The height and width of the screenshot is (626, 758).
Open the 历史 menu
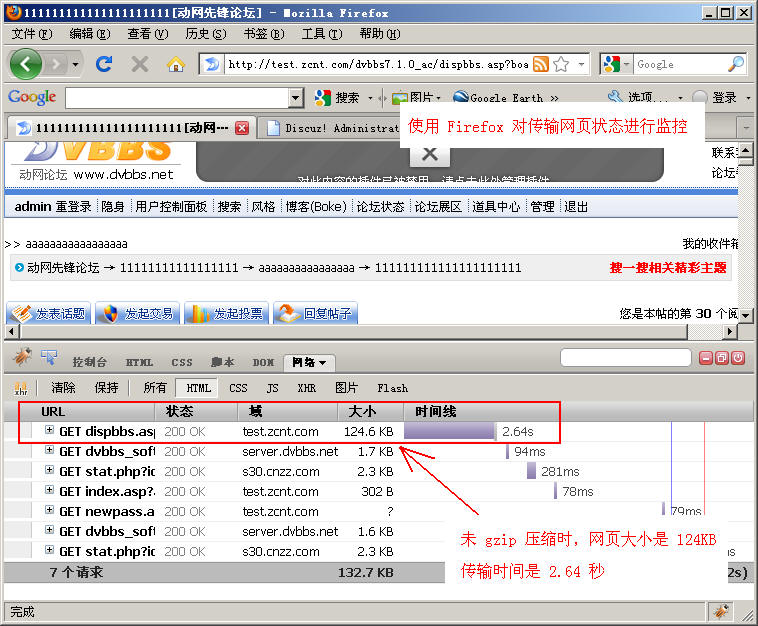click(x=206, y=34)
